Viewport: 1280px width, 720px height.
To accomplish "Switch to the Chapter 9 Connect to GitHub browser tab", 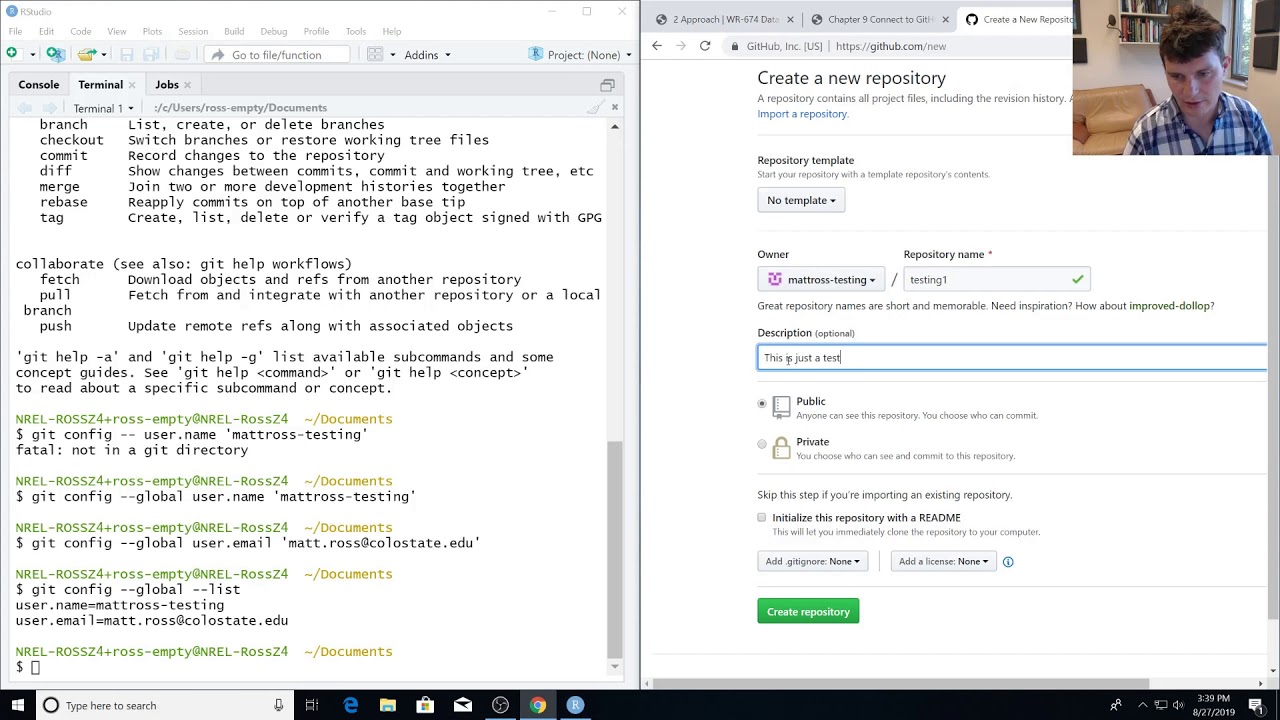I will [x=880, y=19].
